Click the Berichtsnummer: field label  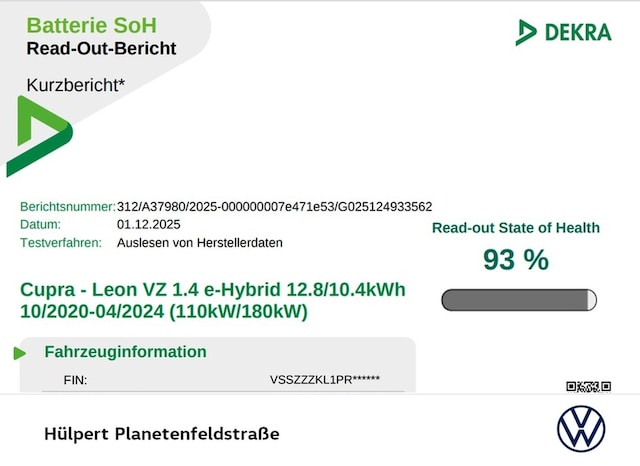(68, 207)
